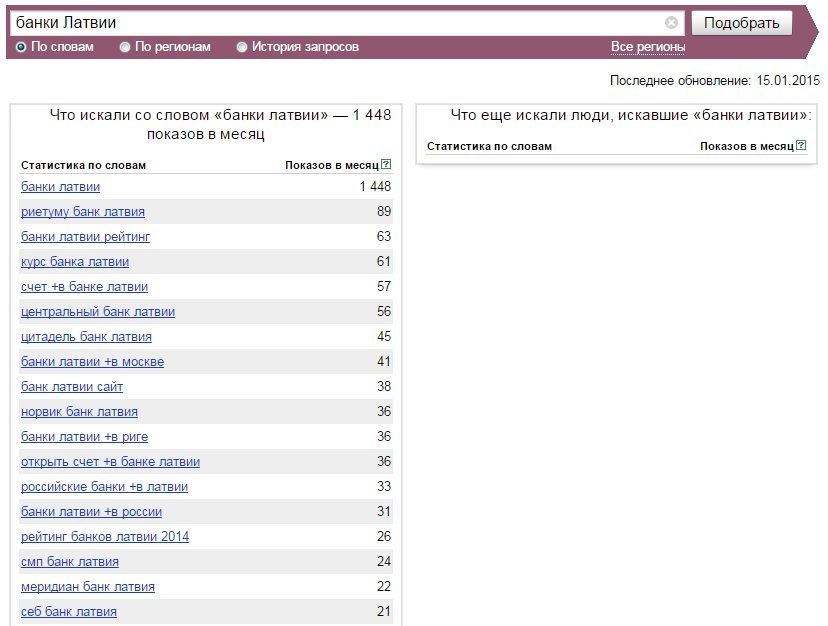Open the 'открыть счет +в банке латвии' link

(110, 462)
